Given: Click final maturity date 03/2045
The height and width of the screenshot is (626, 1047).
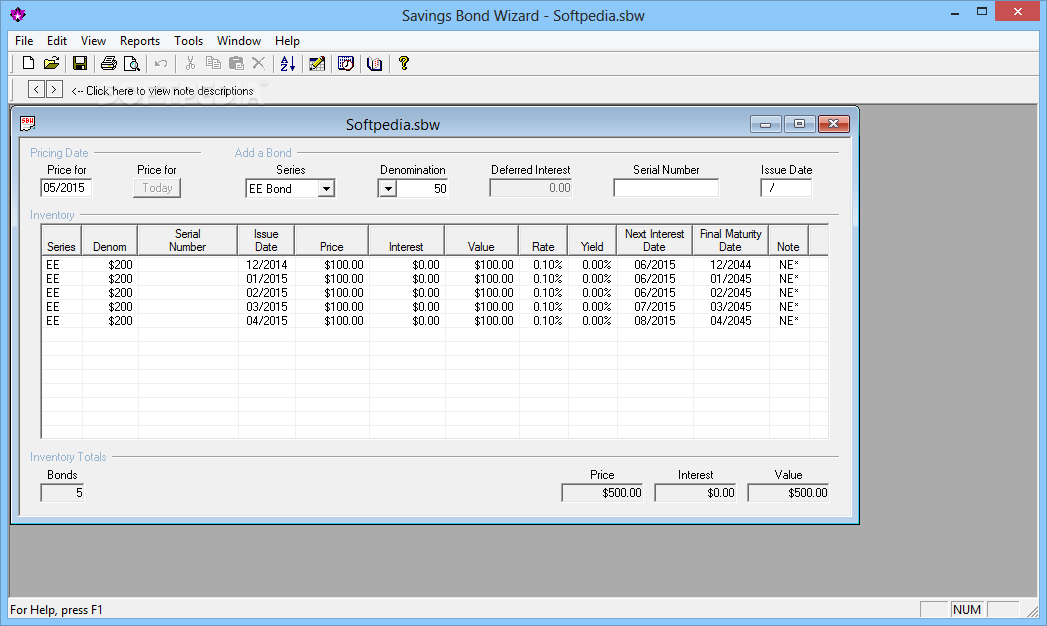Looking at the screenshot, I should click(x=730, y=307).
